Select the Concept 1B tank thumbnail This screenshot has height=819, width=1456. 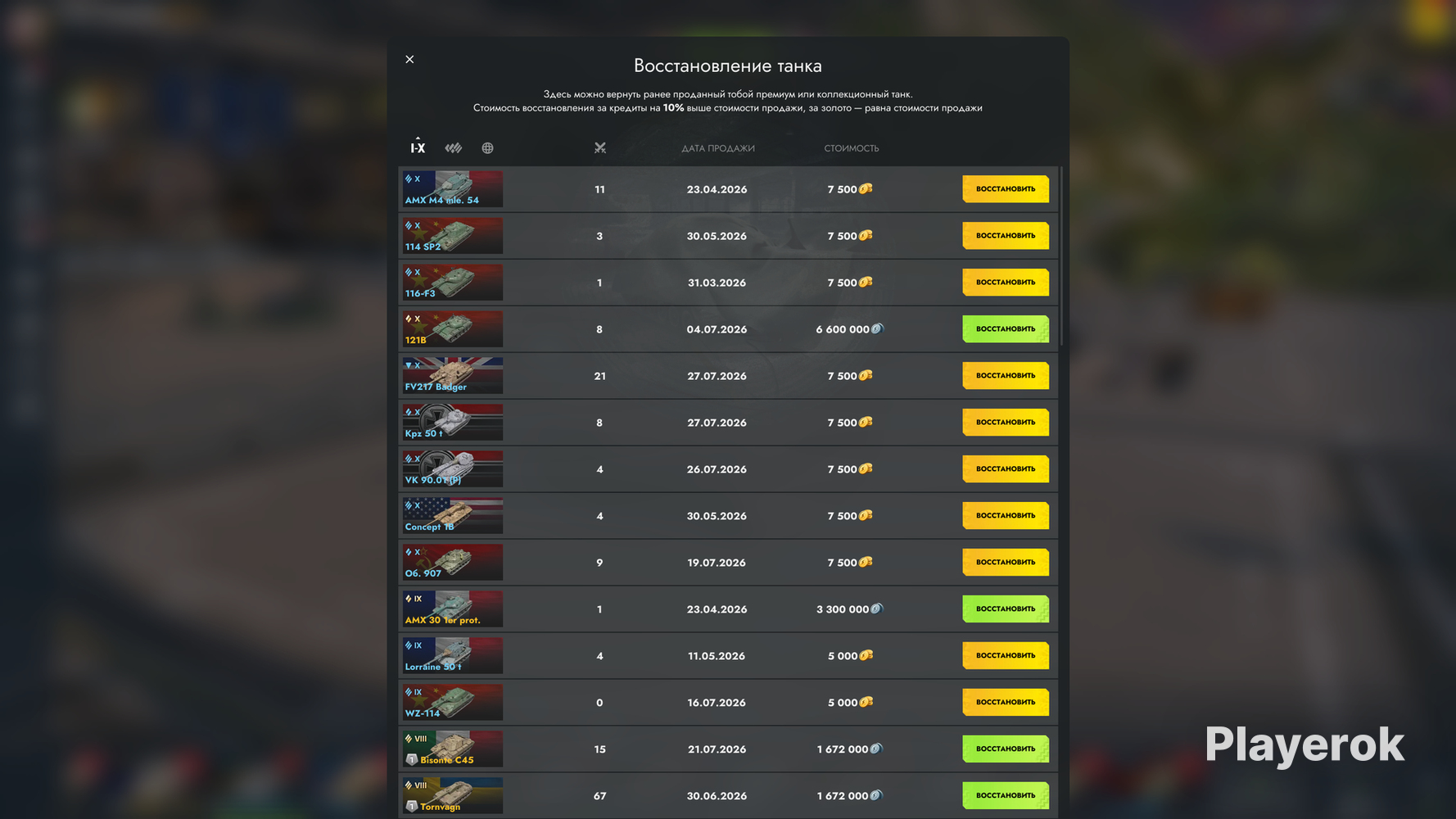452,516
